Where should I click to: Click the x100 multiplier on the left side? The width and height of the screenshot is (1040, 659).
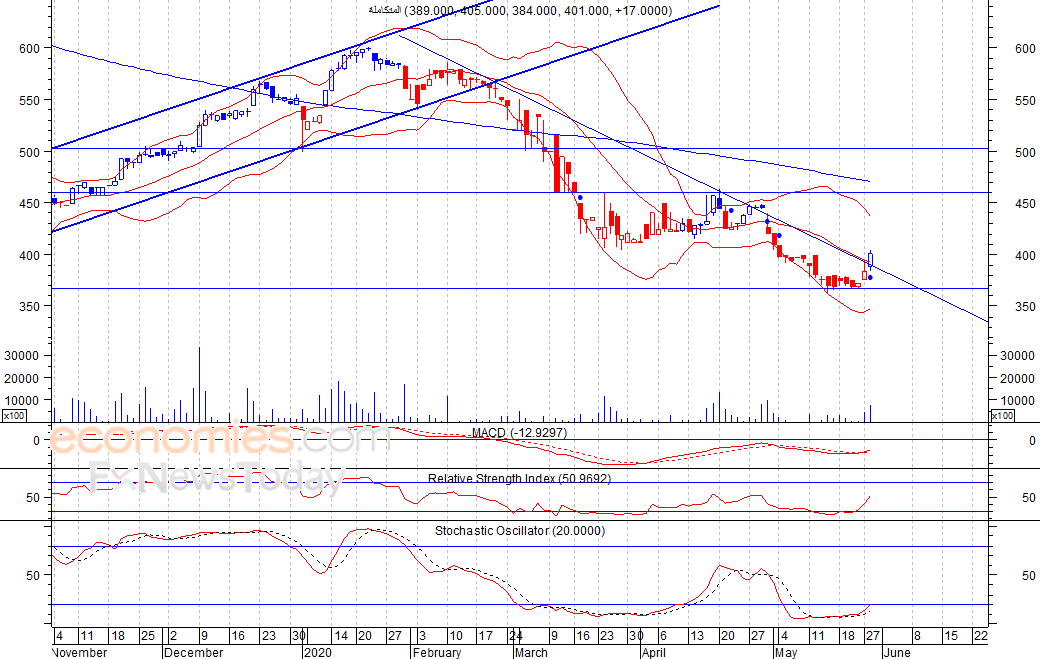(x=14, y=416)
